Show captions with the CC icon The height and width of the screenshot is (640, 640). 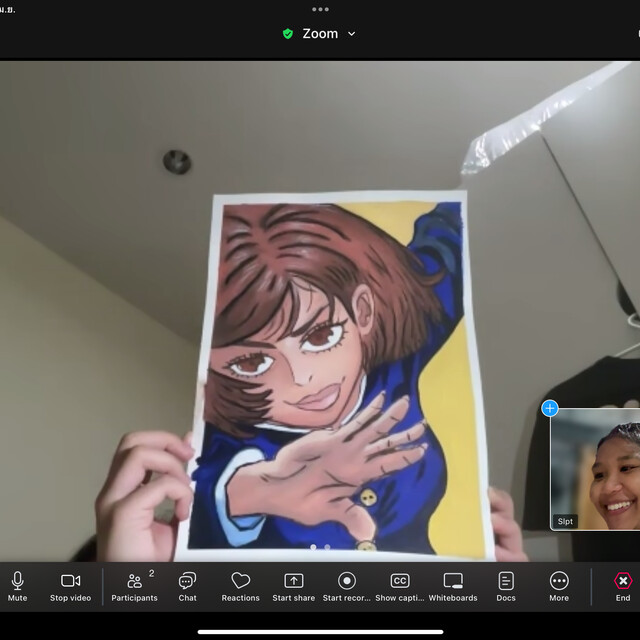[400, 587]
